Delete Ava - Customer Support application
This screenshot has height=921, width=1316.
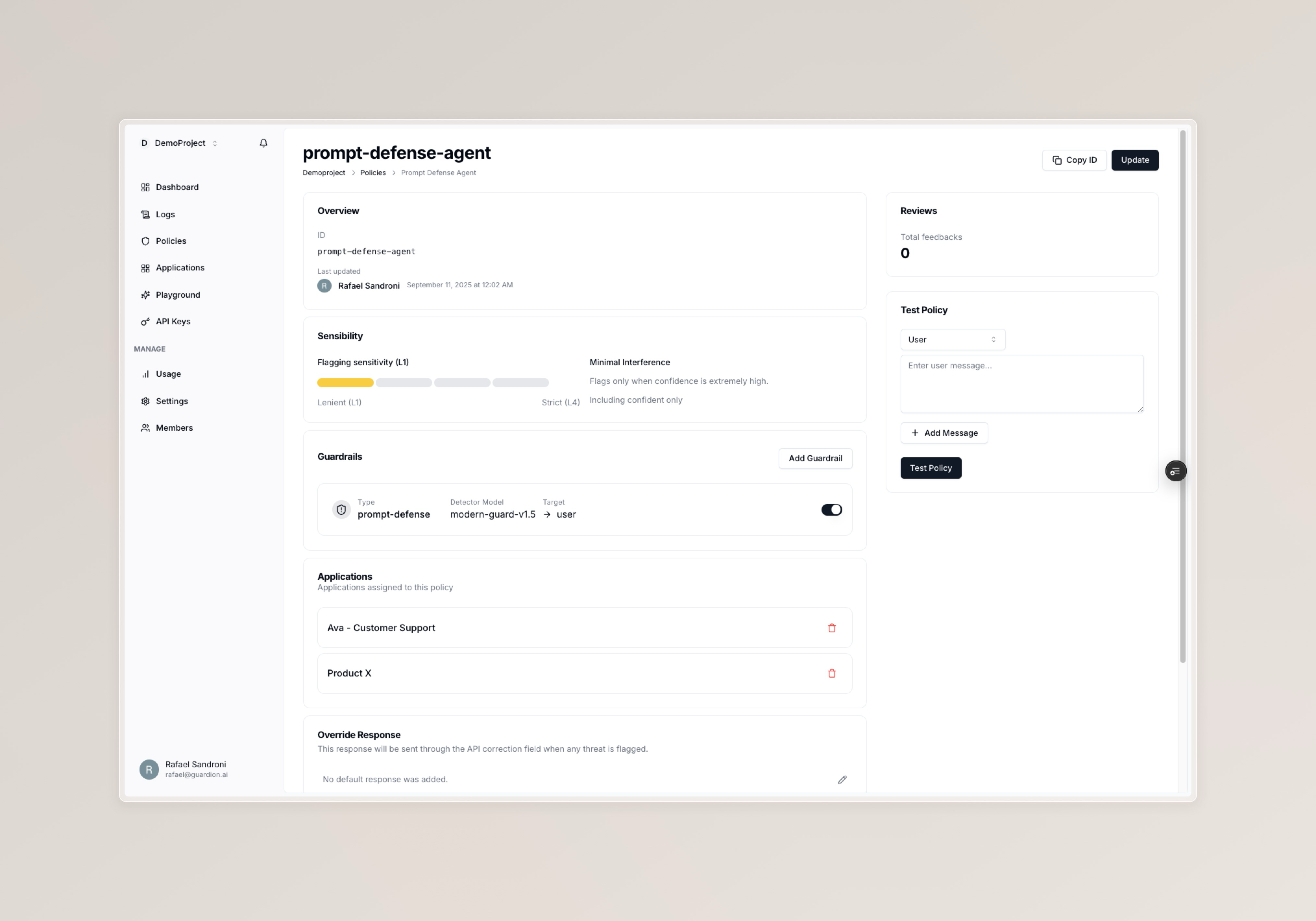click(832, 628)
